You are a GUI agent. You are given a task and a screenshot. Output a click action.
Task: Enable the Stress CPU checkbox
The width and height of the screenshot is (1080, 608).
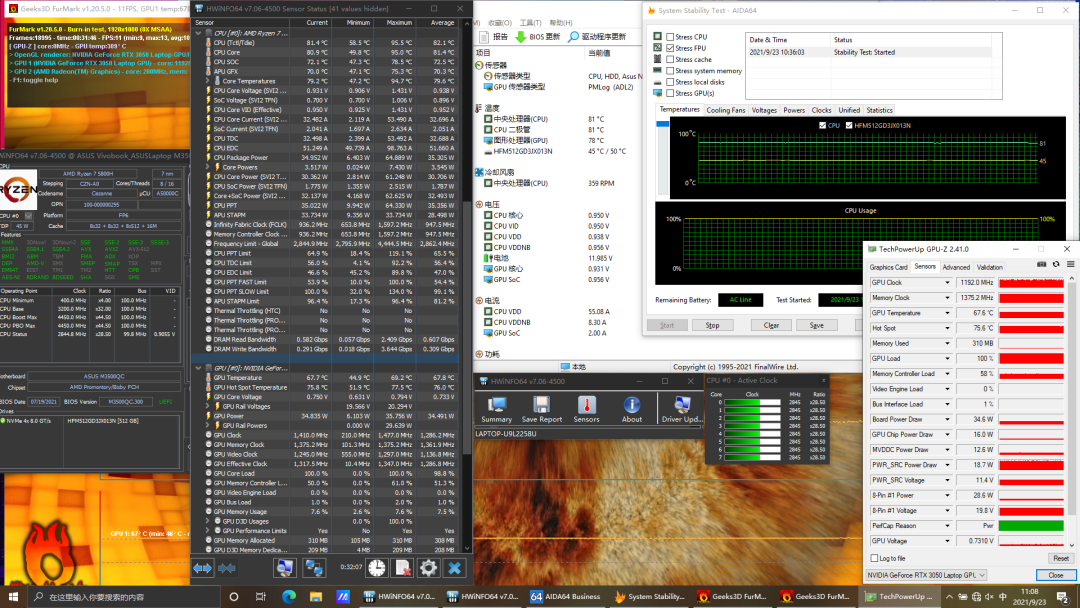click(x=670, y=37)
